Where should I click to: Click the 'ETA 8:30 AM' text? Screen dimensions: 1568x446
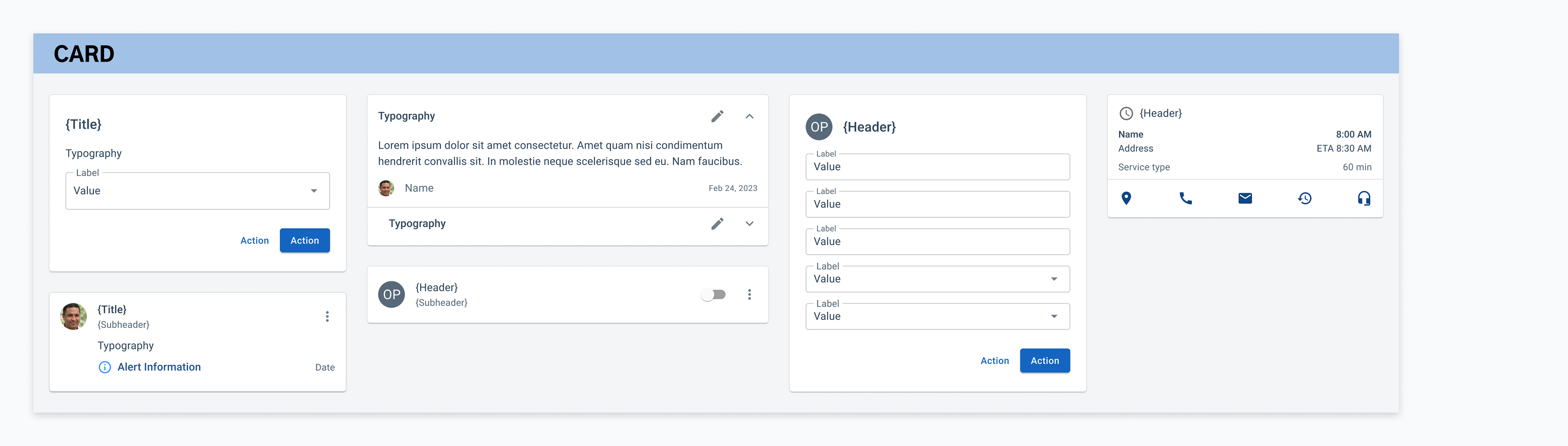(x=1344, y=149)
